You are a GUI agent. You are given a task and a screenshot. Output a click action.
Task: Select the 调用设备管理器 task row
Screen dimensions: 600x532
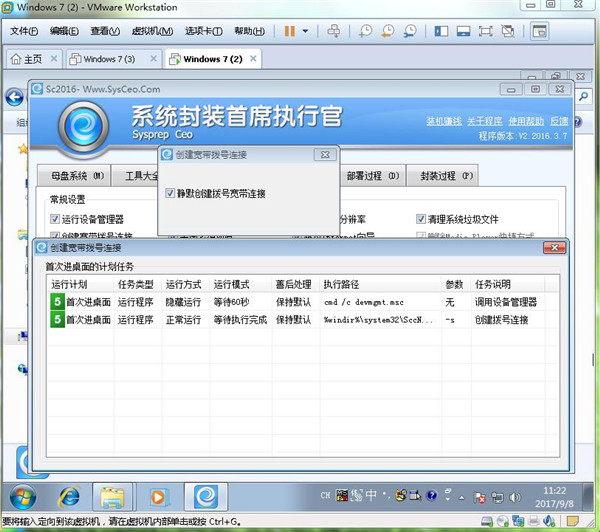302,302
